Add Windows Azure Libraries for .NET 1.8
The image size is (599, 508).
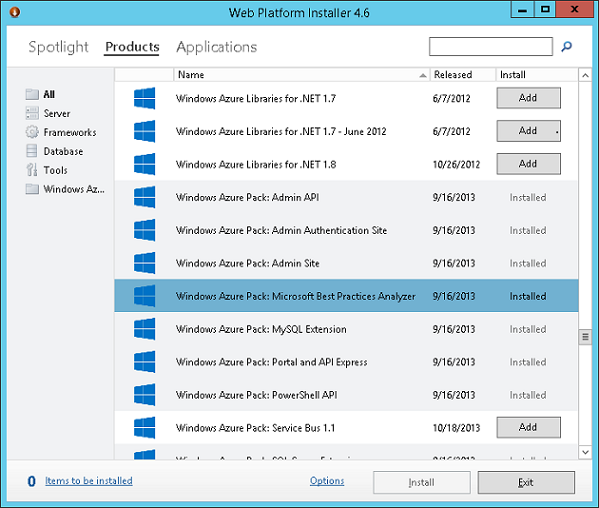tap(528, 164)
